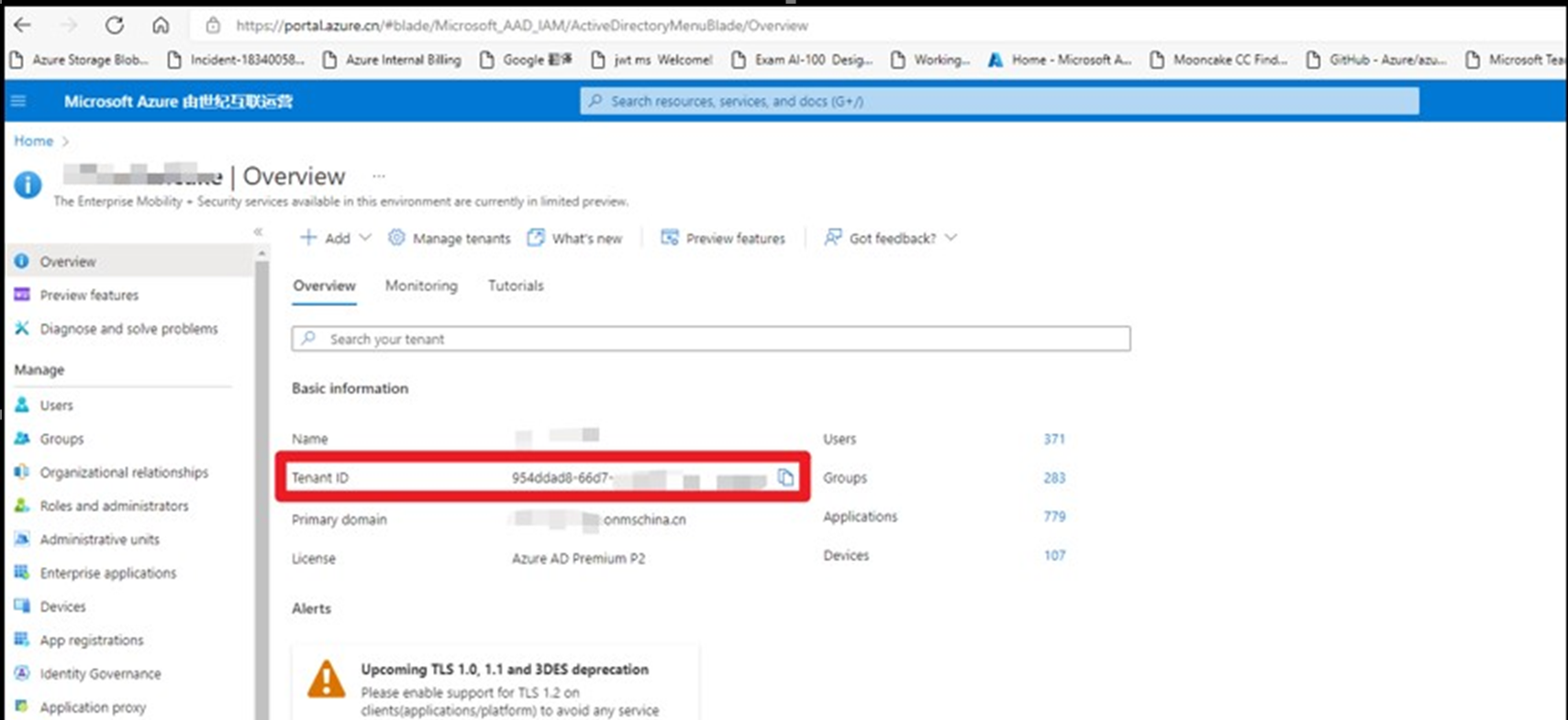This screenshot has width=1568, height=720.
Task: Open the Incident-18340058 bookmark
Action: pos(236,60)
